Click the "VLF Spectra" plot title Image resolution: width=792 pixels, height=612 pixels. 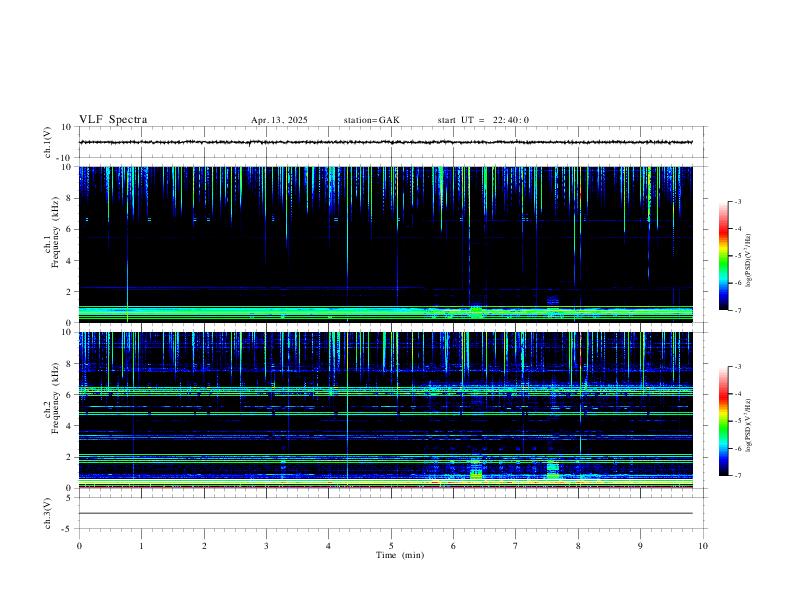click(x=113, y=120)
